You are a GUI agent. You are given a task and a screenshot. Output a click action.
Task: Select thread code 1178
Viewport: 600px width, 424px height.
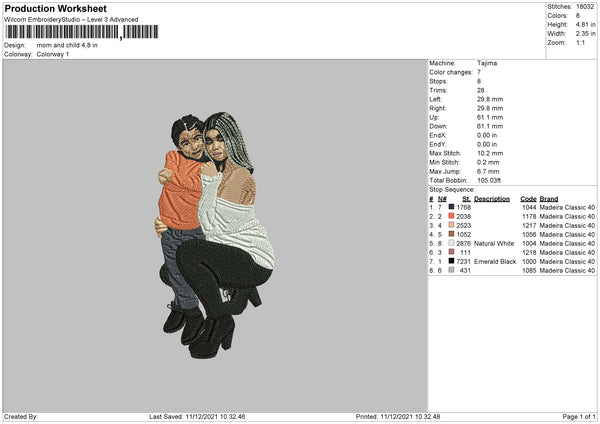pyautogui.click(x=529, y=217)
